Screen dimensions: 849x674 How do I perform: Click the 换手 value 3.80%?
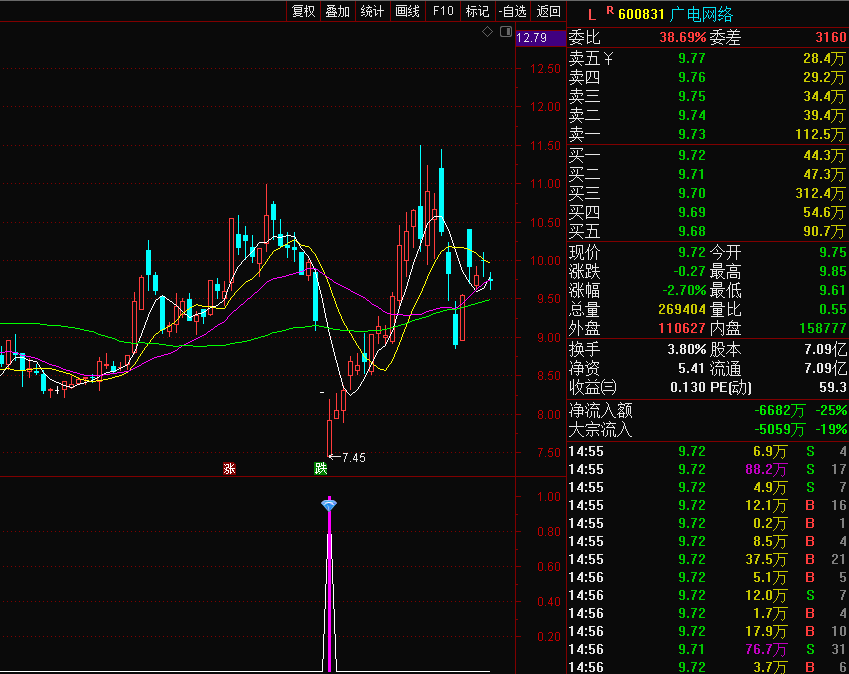pyautogui.click(x=687, y=349)
